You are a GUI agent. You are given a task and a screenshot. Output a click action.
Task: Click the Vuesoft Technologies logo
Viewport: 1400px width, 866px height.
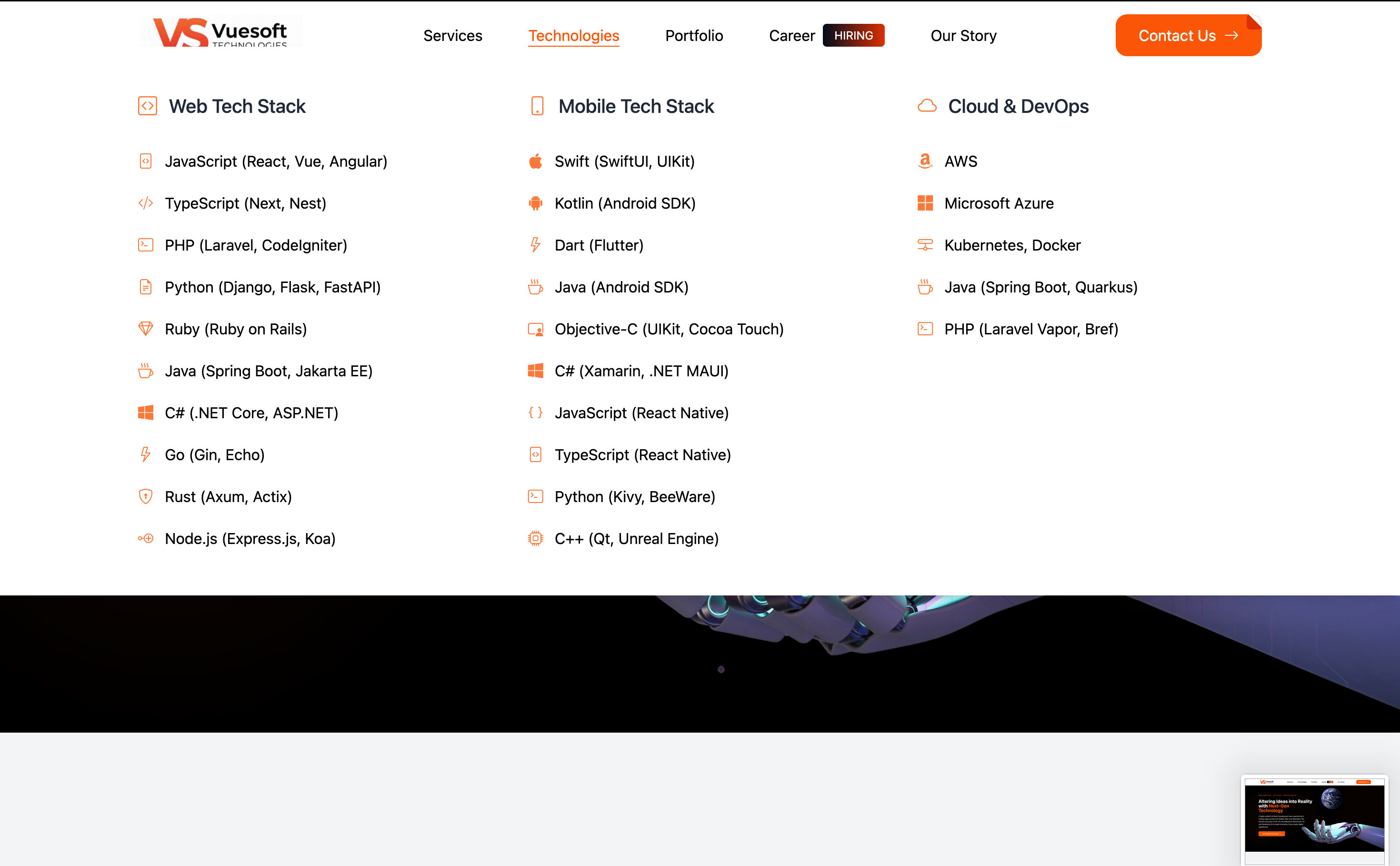tap(220, 32)
